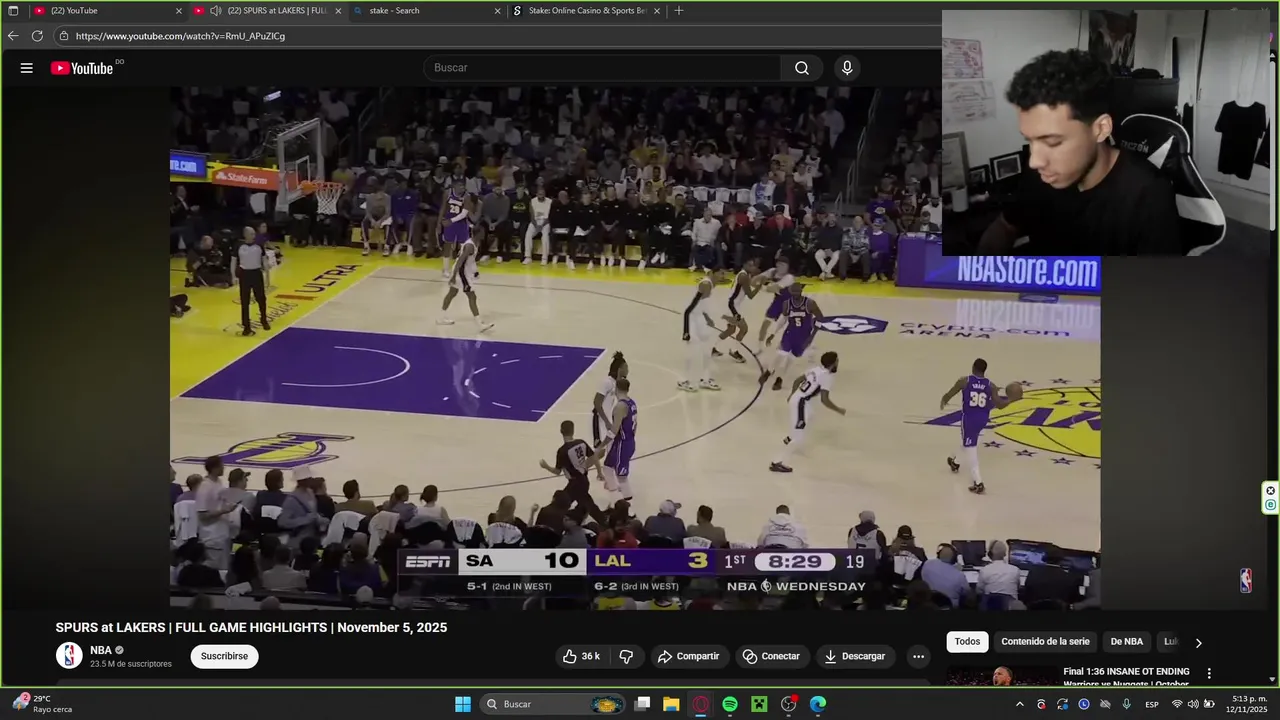Open the Windows Start menu
Screen dimensions: 1280x720
(463, 704)
